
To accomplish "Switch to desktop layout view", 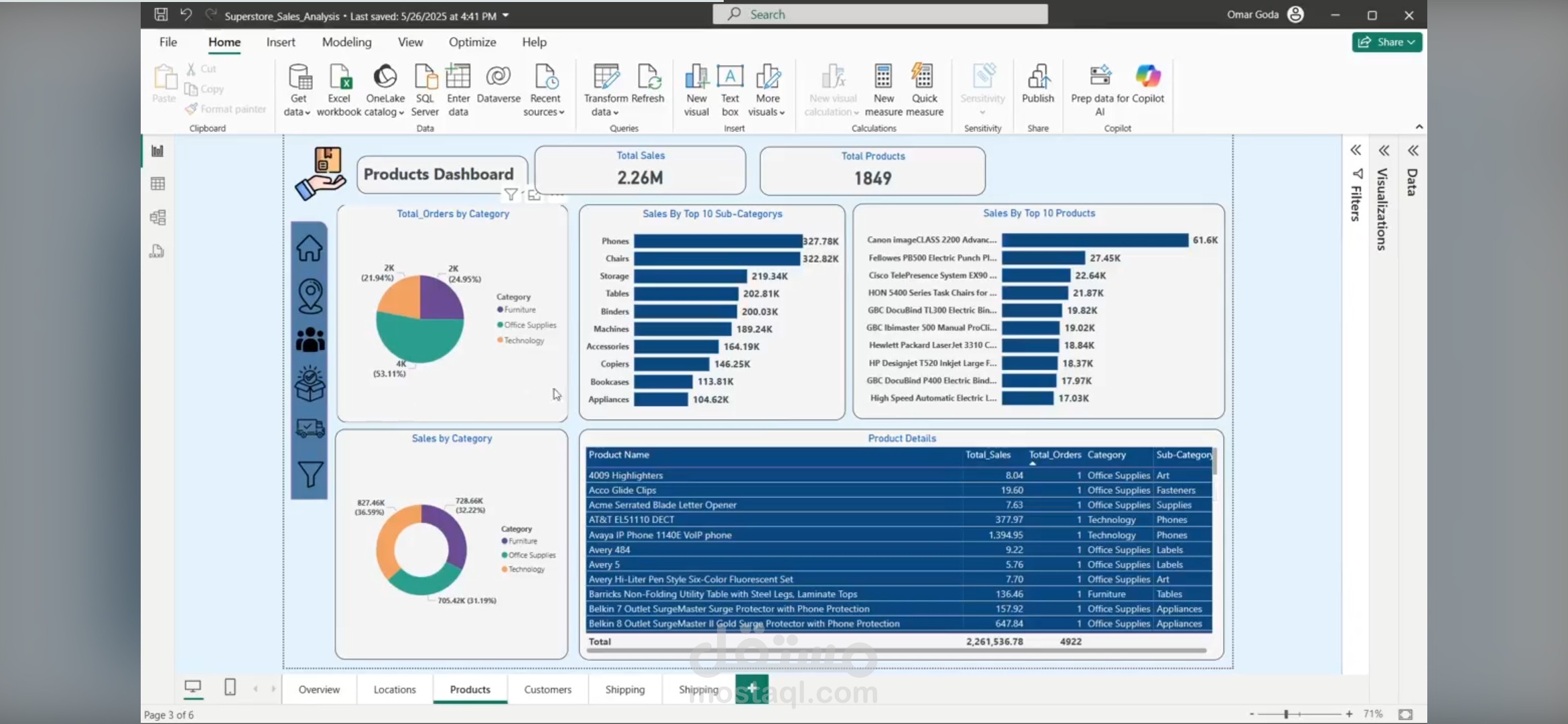I will pyautogui.click(x=193, y=687).
